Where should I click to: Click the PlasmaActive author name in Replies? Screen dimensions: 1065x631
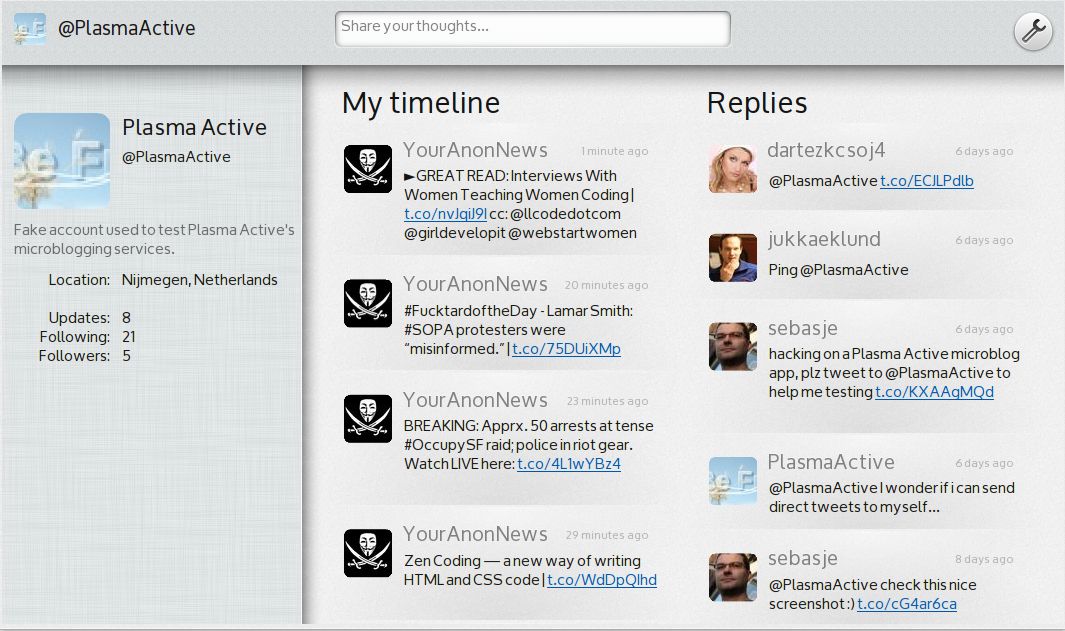coord(831,462)
